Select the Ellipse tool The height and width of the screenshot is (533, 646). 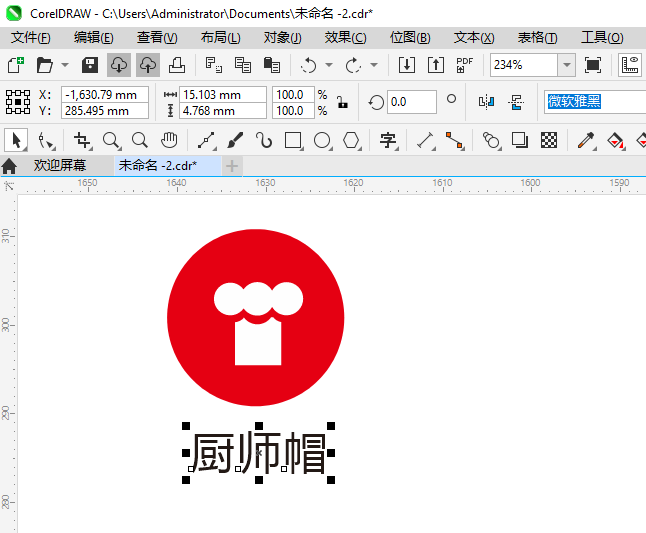(x=322, y=140)
